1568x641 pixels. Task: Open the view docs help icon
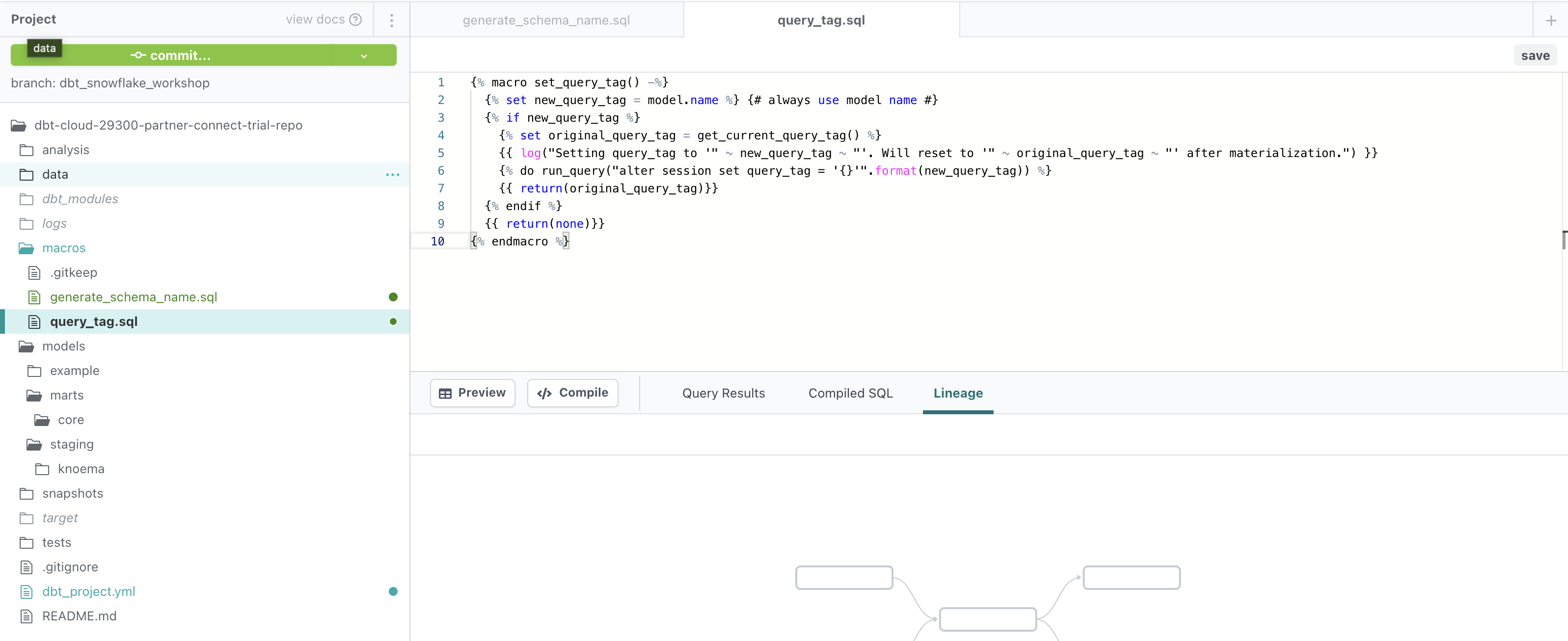[x=355, y=20]
